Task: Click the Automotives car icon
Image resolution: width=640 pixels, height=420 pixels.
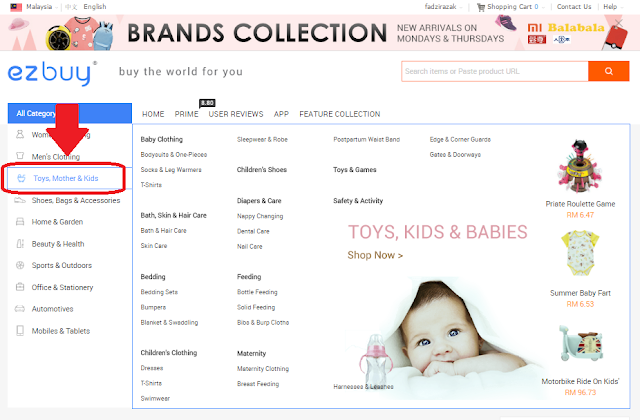Action: (20, 309)
